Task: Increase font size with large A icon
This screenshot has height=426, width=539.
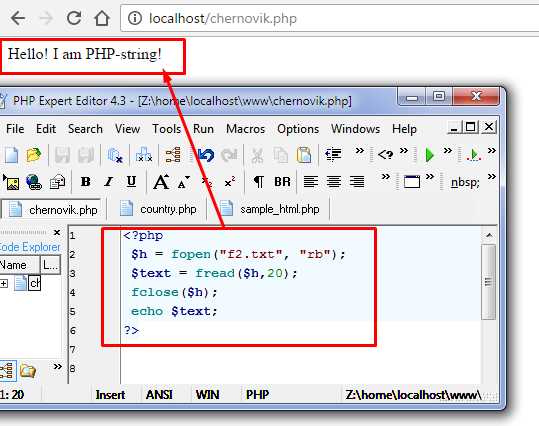Action: coord(161,182)
